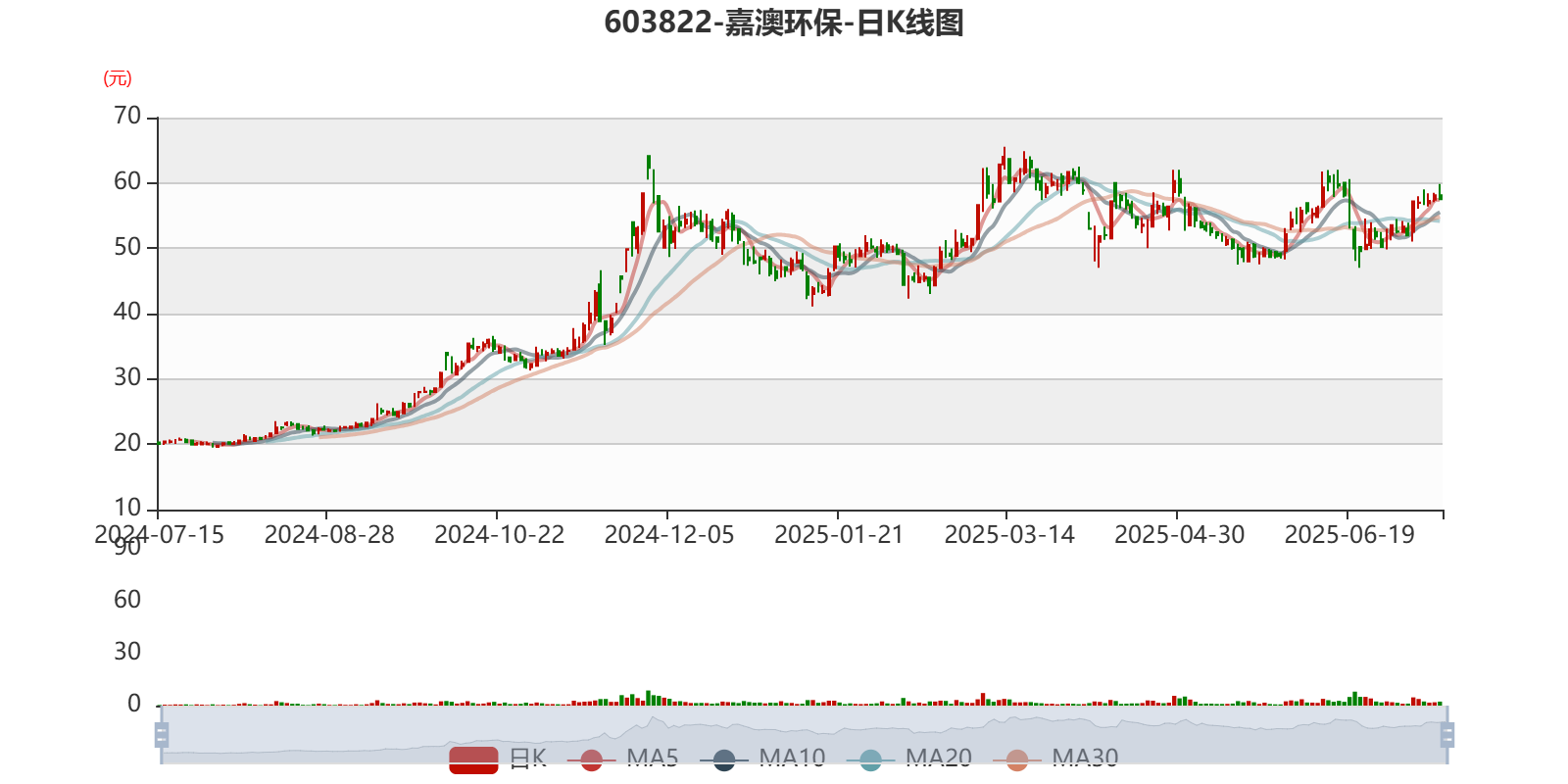Click the (元) unit label
Viewport: 1568px width, 784px height.
pos(118,78)
